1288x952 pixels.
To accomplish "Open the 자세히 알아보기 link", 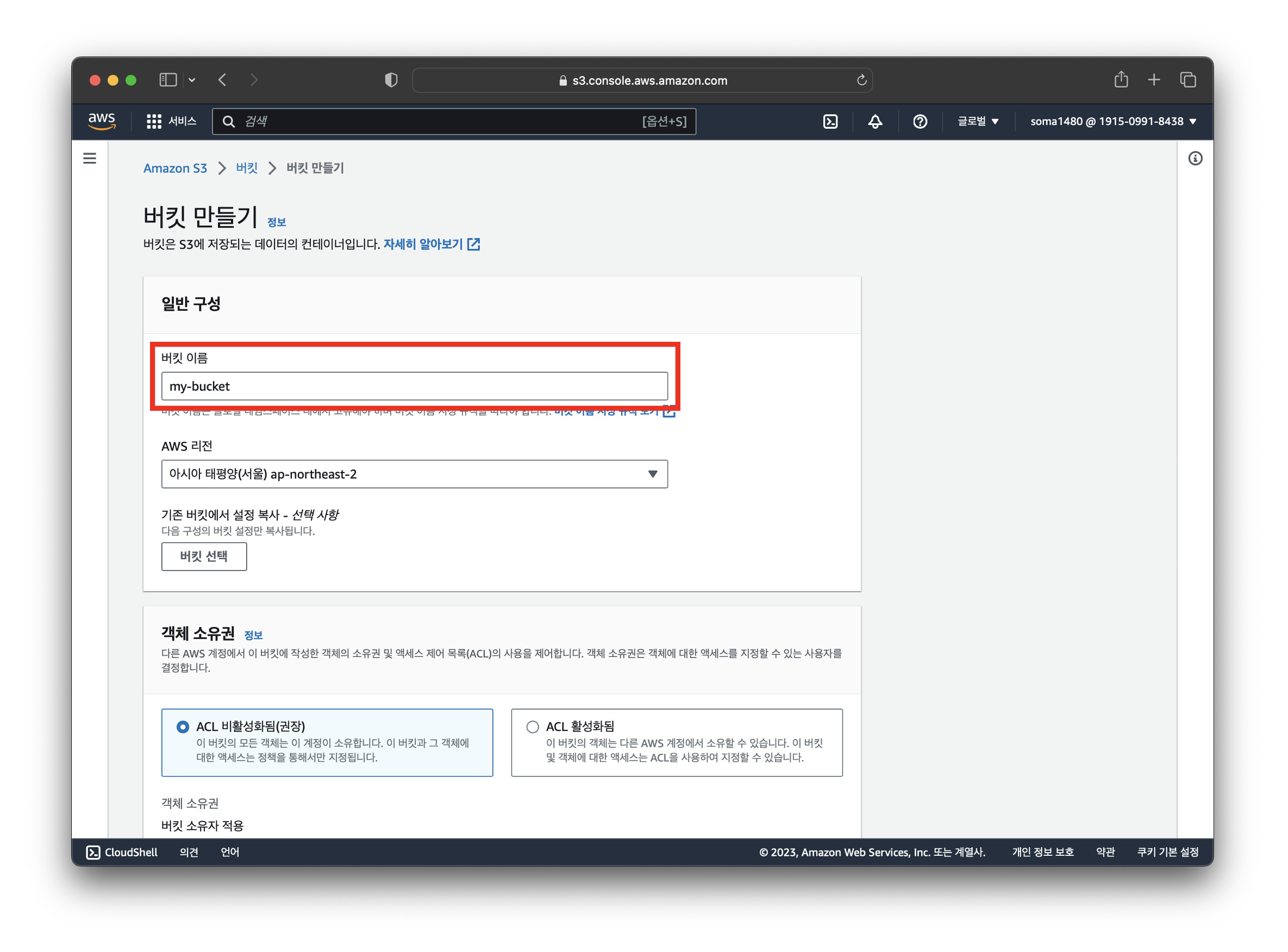I will (x=423, y=245).
